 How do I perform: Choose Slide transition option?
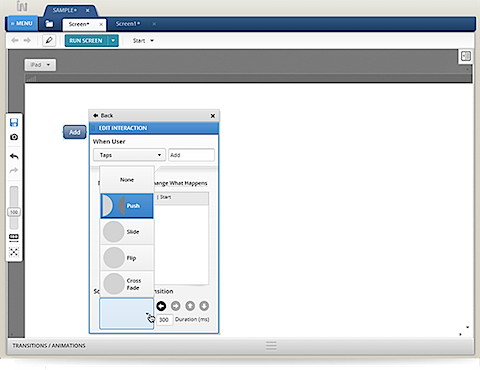click(127, 232)
